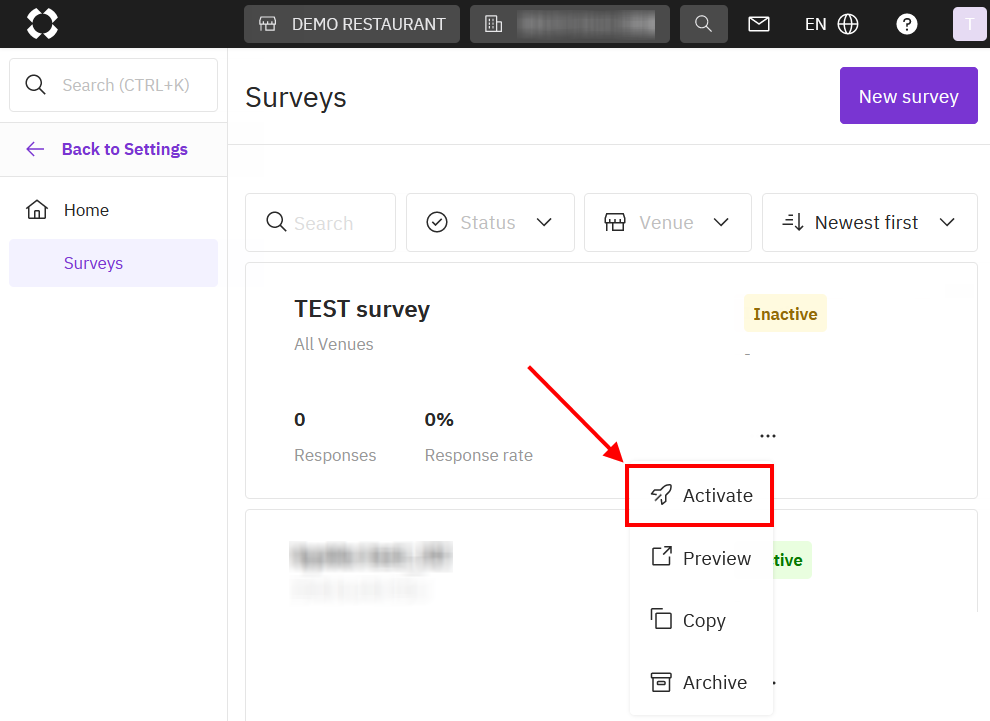990x721 pixels.
Task: Choose Preview in the survey menu
Action: coord(701,558)
